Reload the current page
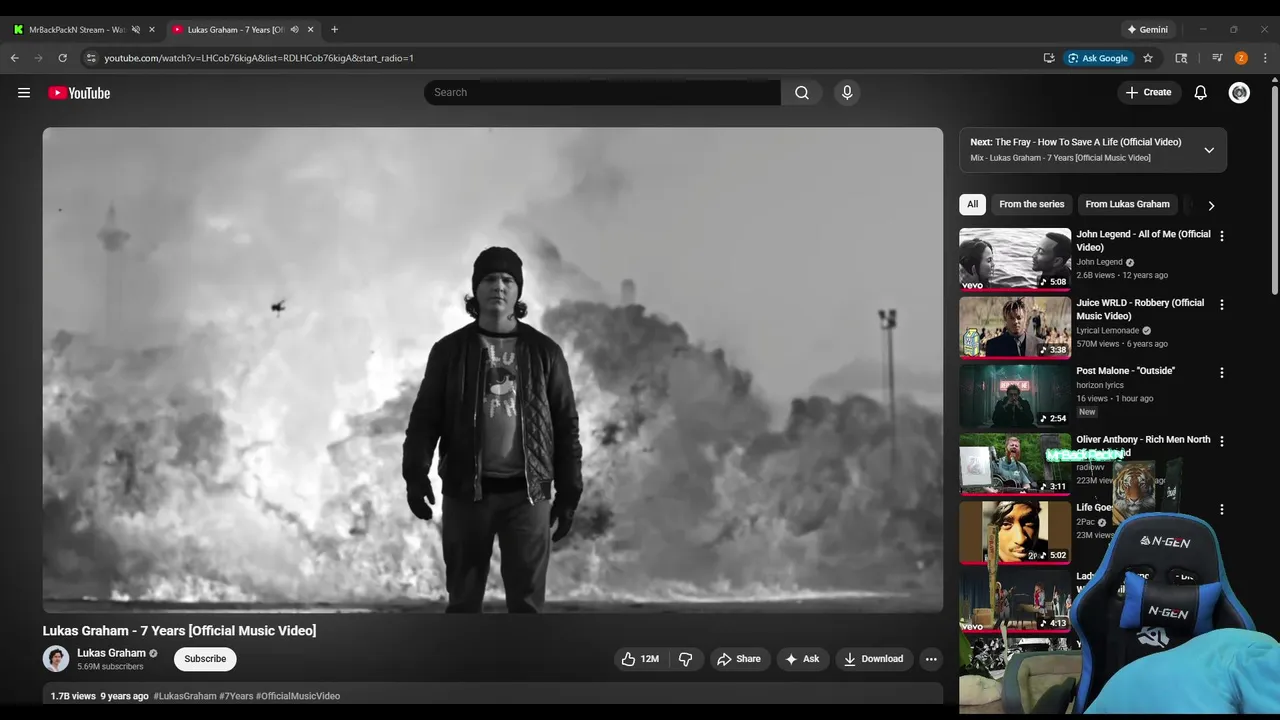The width and height of the screenshot is (1280, 720). 62,58
